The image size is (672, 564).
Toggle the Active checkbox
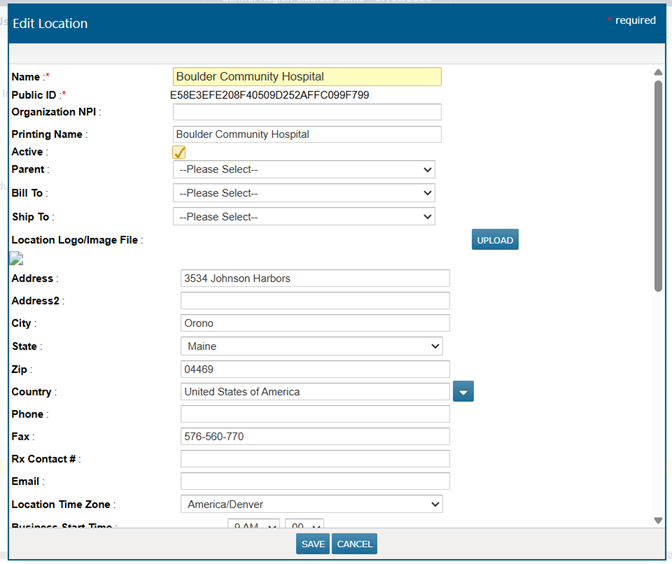(x=180, y=152)
